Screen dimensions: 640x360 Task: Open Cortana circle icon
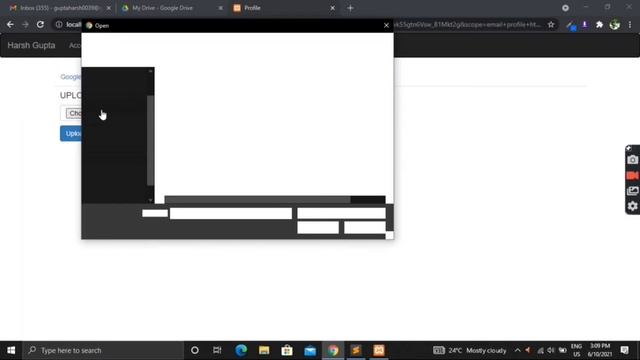pos(195,350)
